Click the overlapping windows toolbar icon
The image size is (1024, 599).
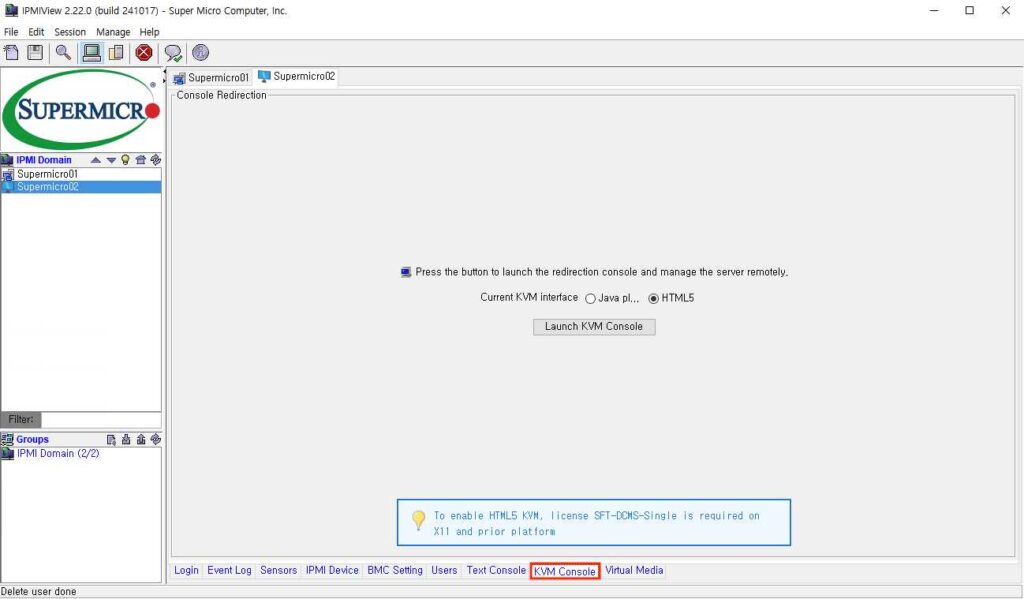[116, 52]
